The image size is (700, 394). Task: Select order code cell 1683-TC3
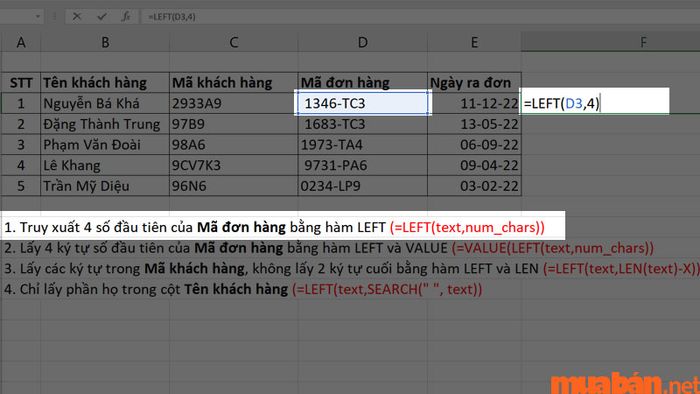(x=362, y=124)
